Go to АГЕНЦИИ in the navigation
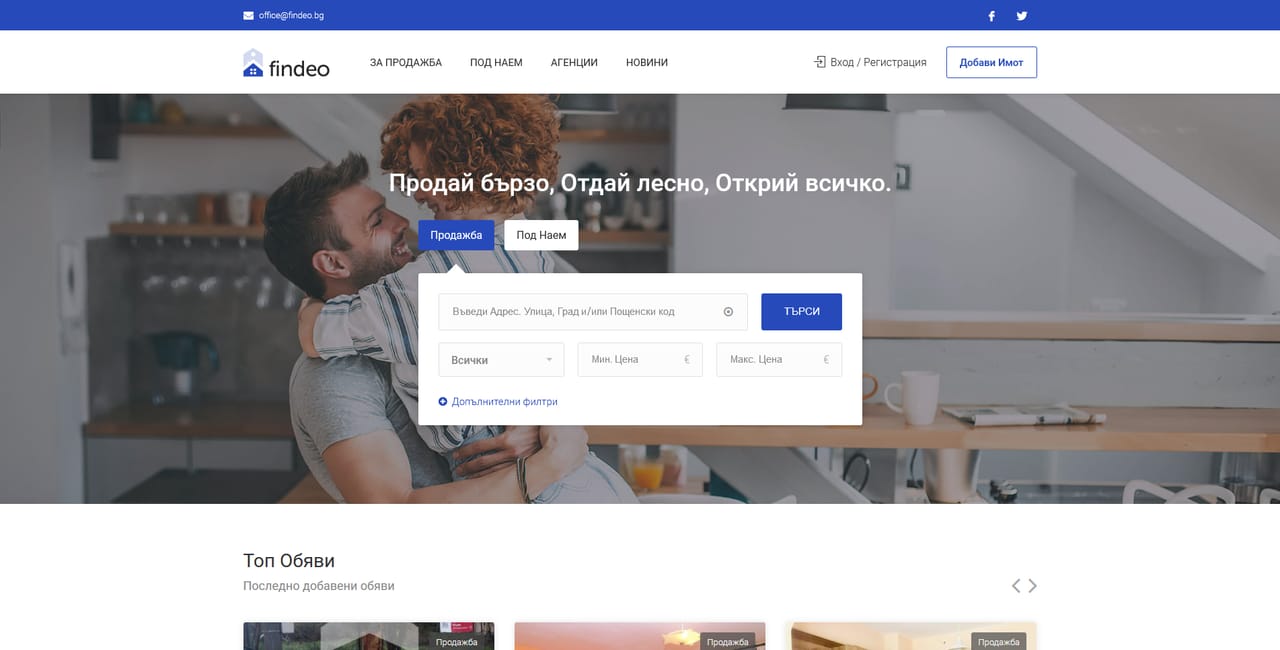 pyautogui.click(x=574, y=62)
